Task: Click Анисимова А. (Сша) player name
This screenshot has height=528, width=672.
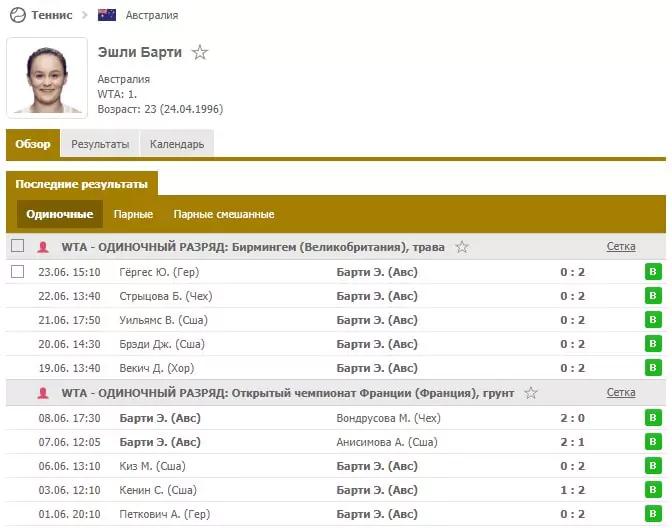Action: tap(387, 442)
